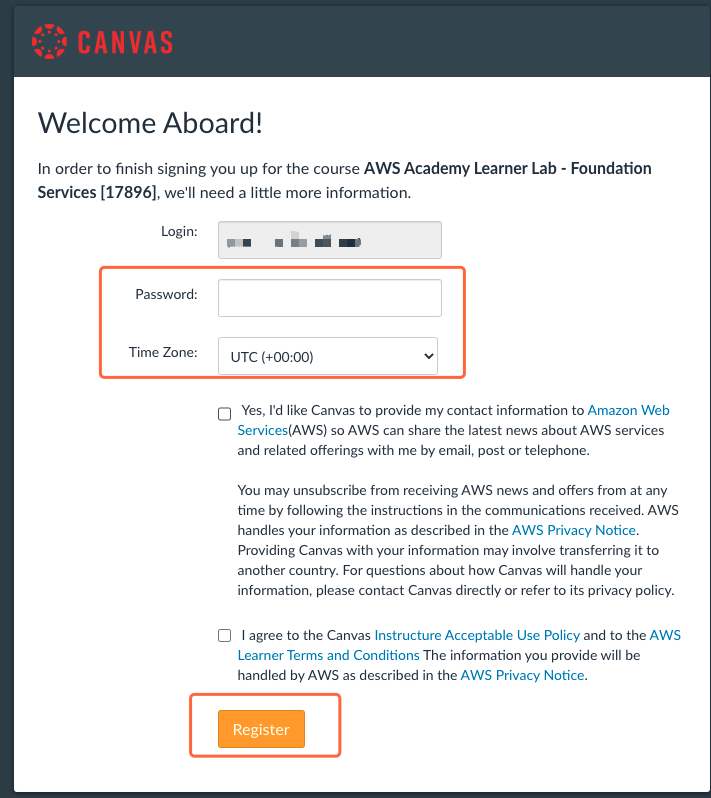Click the Login label text
This screenshot has height=798, width=711.
pyautogui.click(x=179, y=232)
